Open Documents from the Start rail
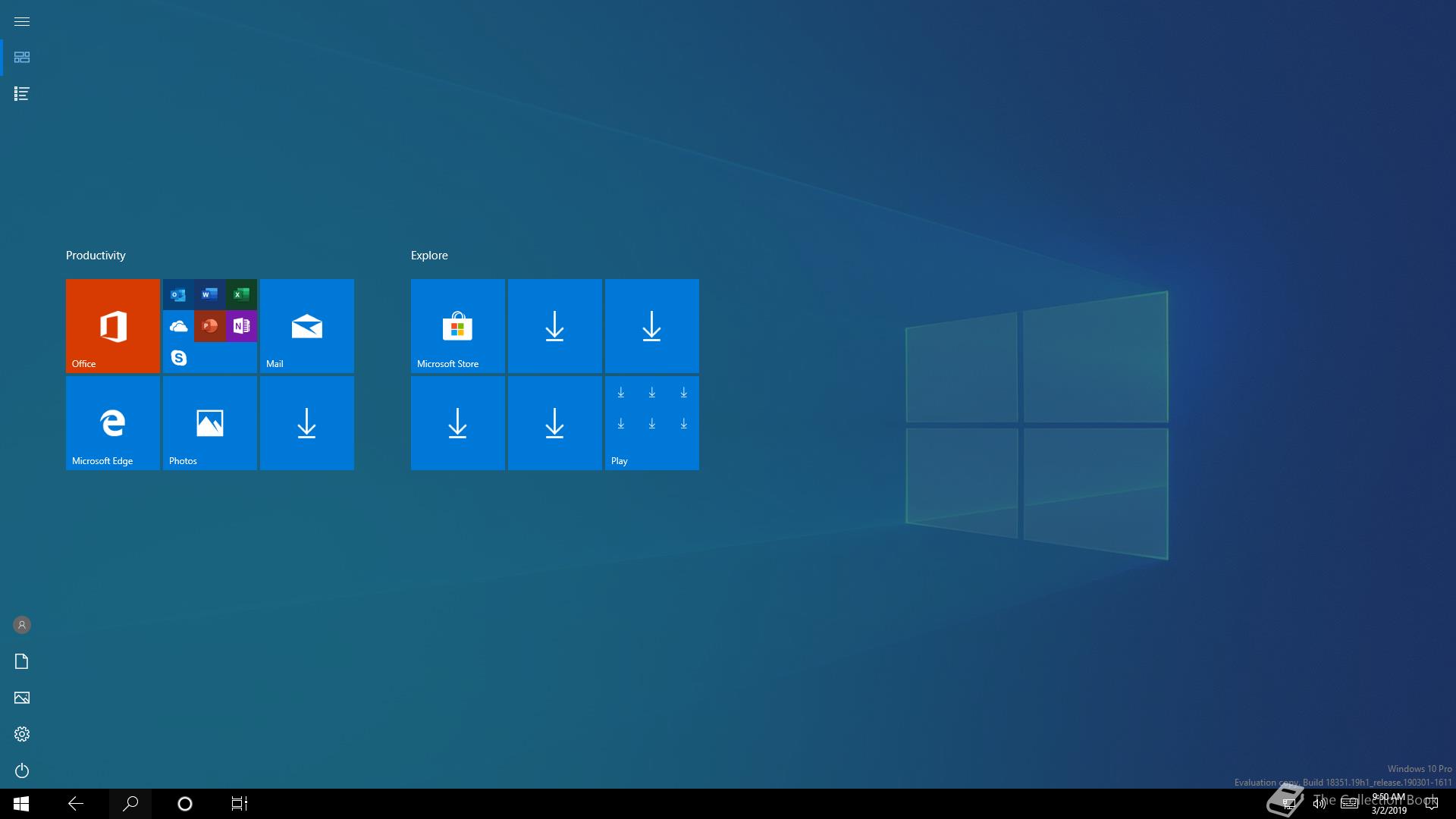This screenshot has height=819, width=1456. [22, 661]
